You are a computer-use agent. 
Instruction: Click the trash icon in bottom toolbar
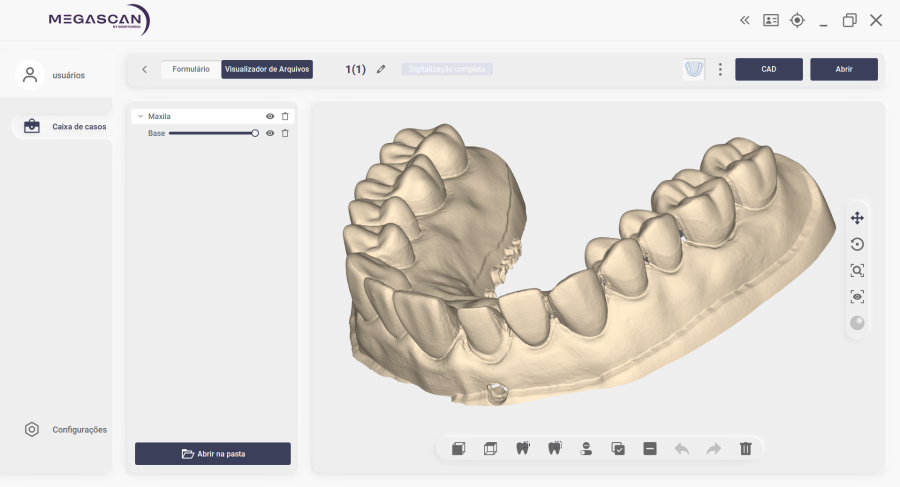(x=745, y=449)
